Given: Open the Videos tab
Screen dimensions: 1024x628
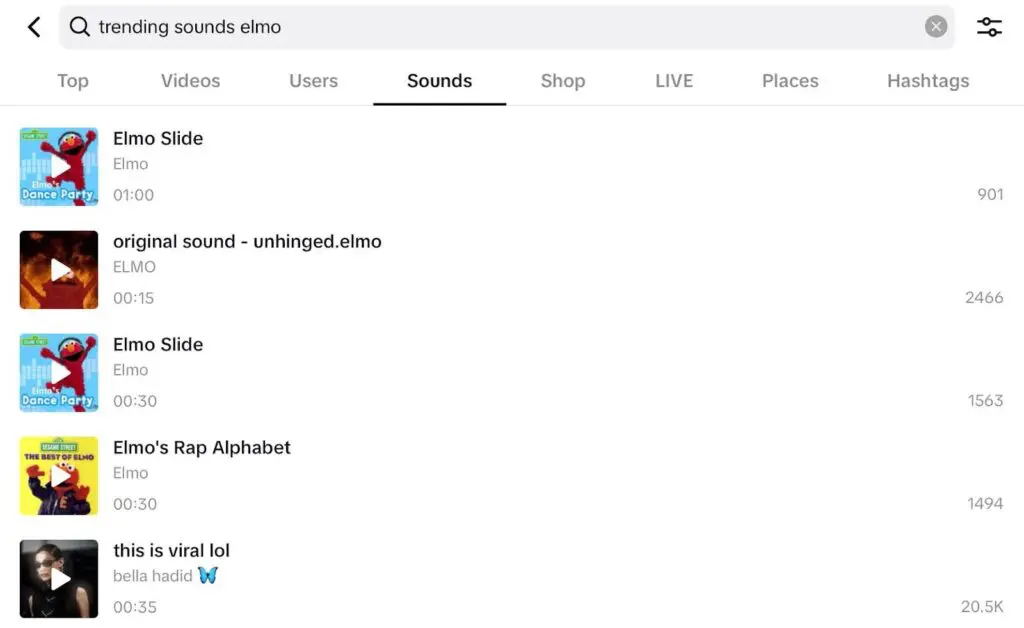Looking at the screenshot, I should pyautogui.click(x=190, y=81).
